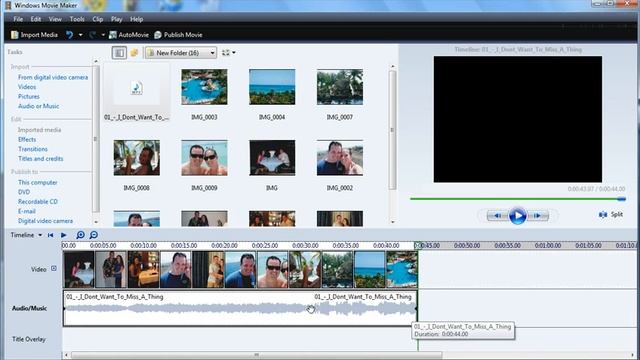Screen dimensions: 640x360
Task: Publish via E-mail link
Action: click(x=27, y=211)
